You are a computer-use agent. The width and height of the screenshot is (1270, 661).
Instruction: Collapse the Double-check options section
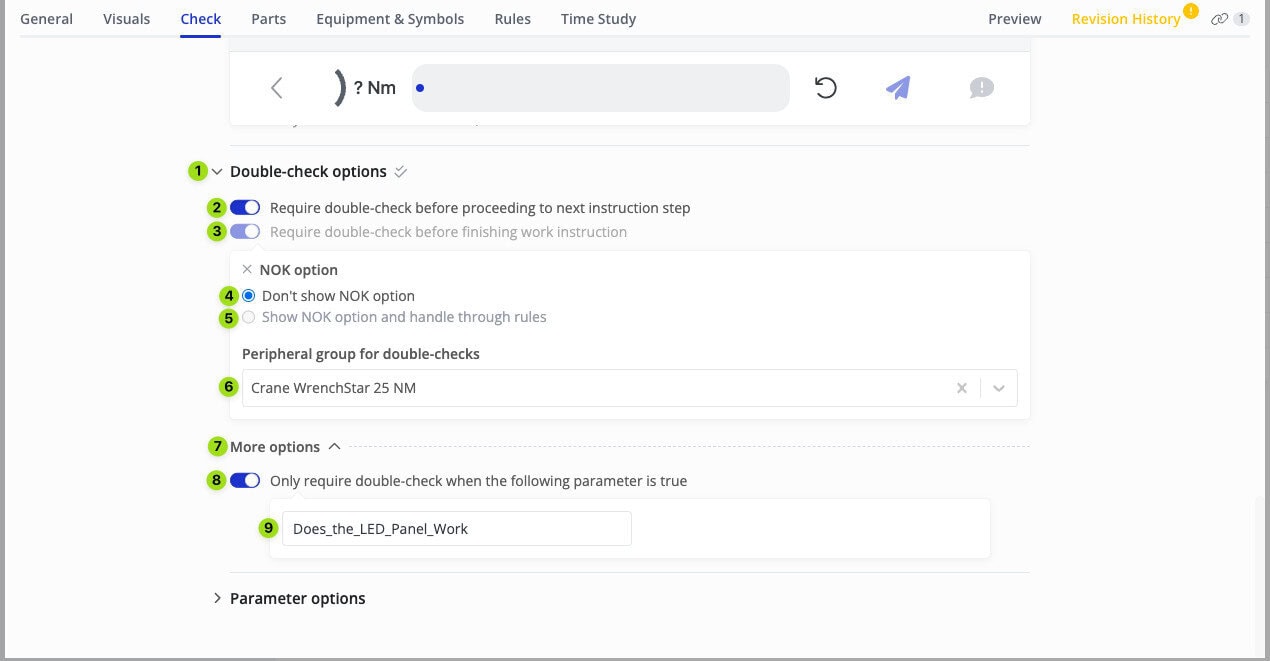pyautogui.click(x=217, y=172)
